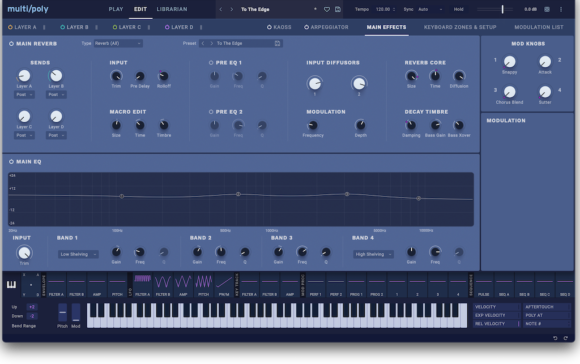The width and height of the screenshot is (580, 364).
Task: Enable Pre EQ 2
Action: pos(211,112)
